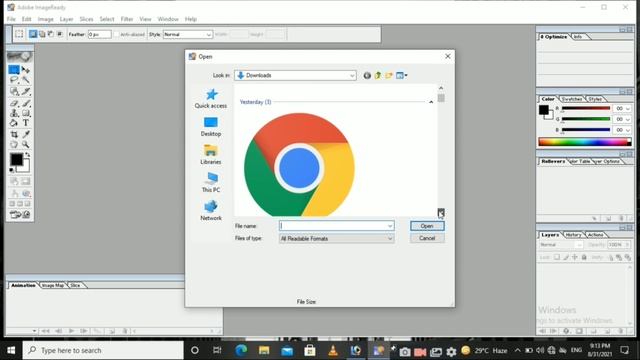Image resolution: width=640 pixels, height=360 pixels.
Task: Select the Zoom tool
Action: coord(26,144)
